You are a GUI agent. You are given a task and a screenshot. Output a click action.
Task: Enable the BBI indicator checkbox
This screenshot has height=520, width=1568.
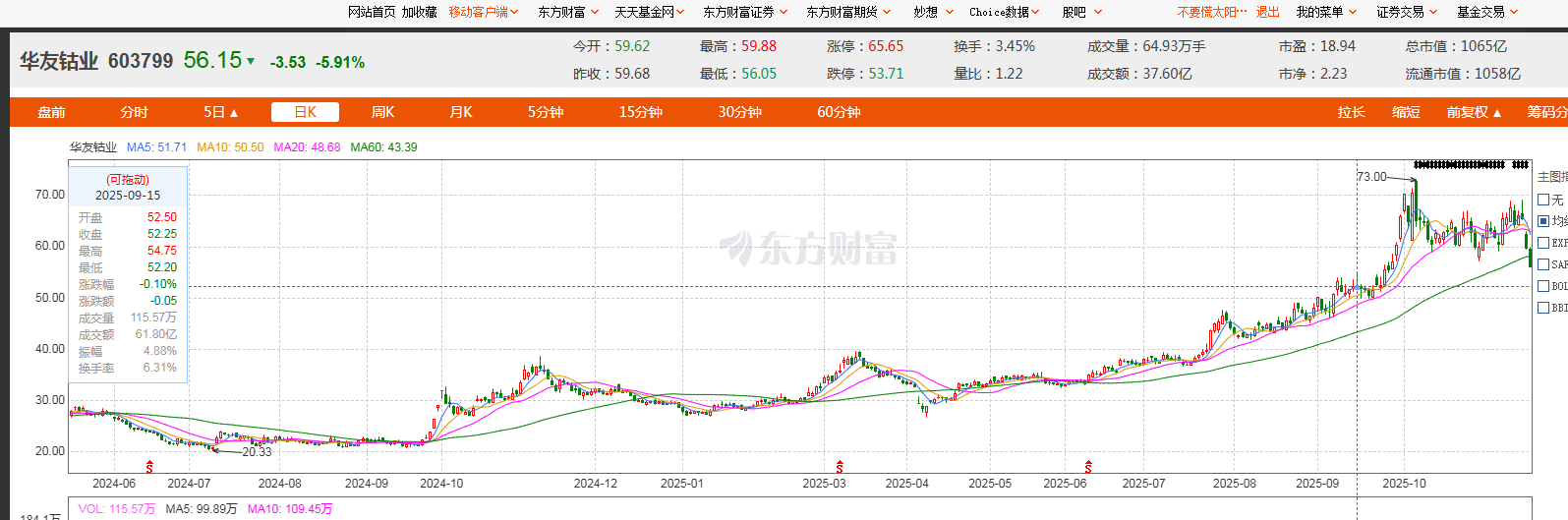click(x=1543, y=308)
